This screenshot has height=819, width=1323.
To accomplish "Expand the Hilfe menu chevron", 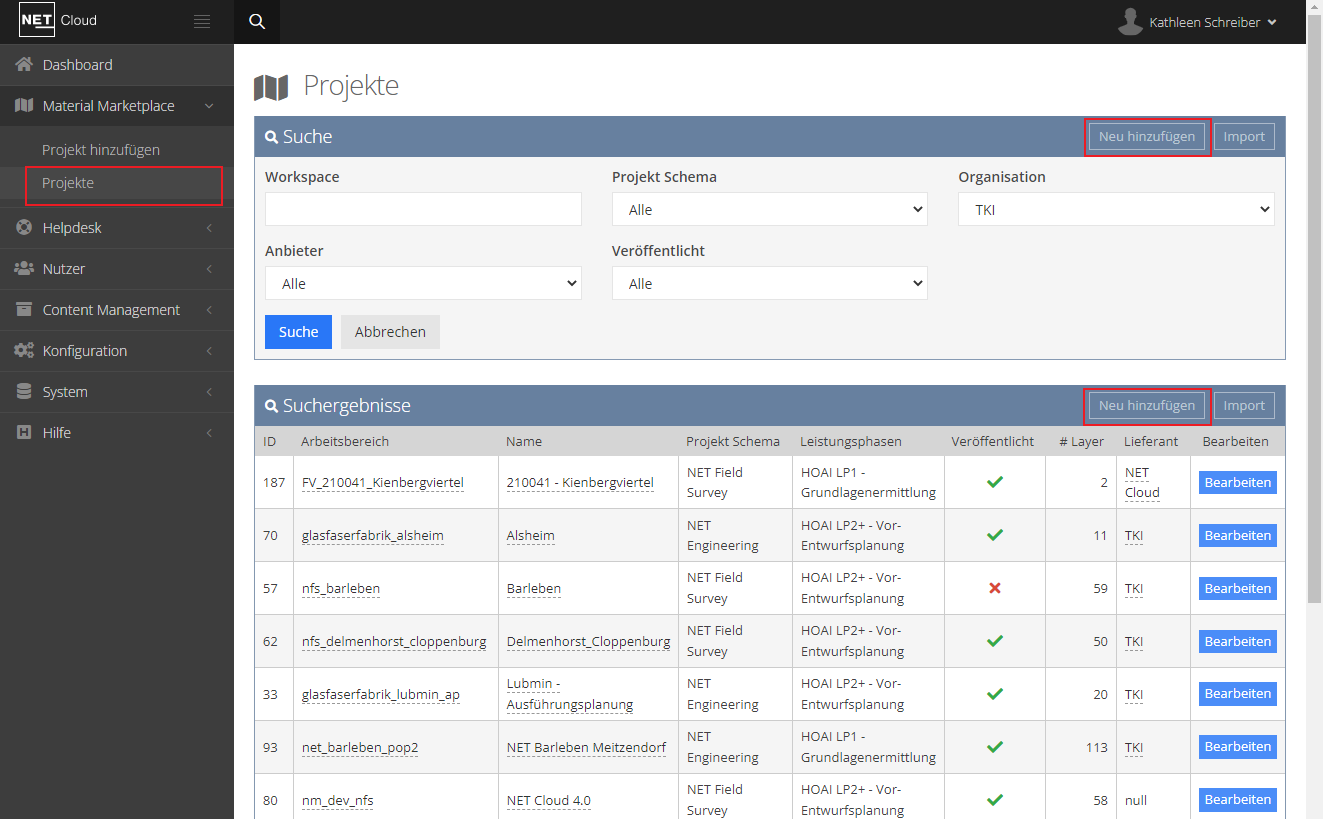I will point(209,433).
